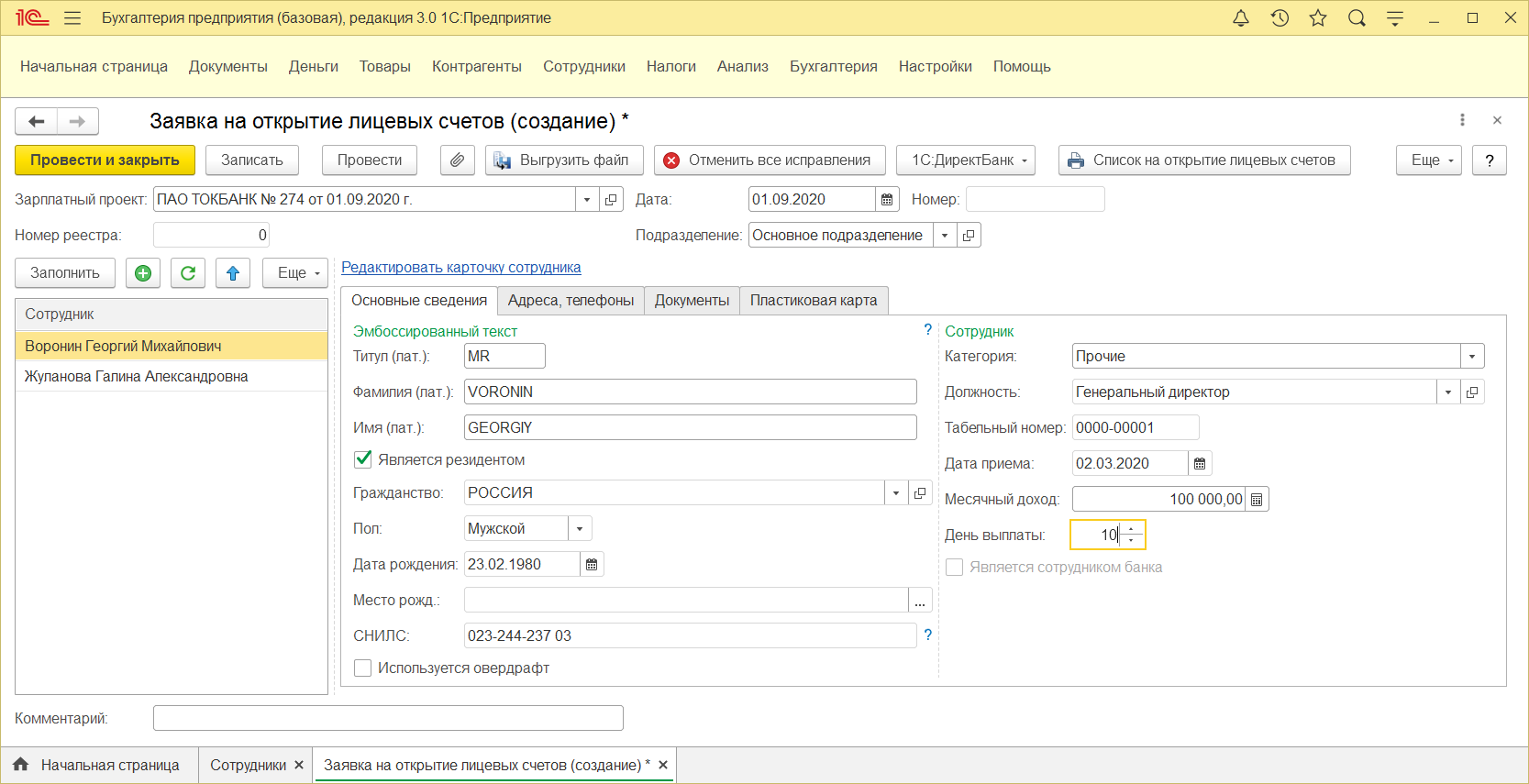Open the Документы menu
This screenshot has width=1529, height=784.
pos(228,67)
